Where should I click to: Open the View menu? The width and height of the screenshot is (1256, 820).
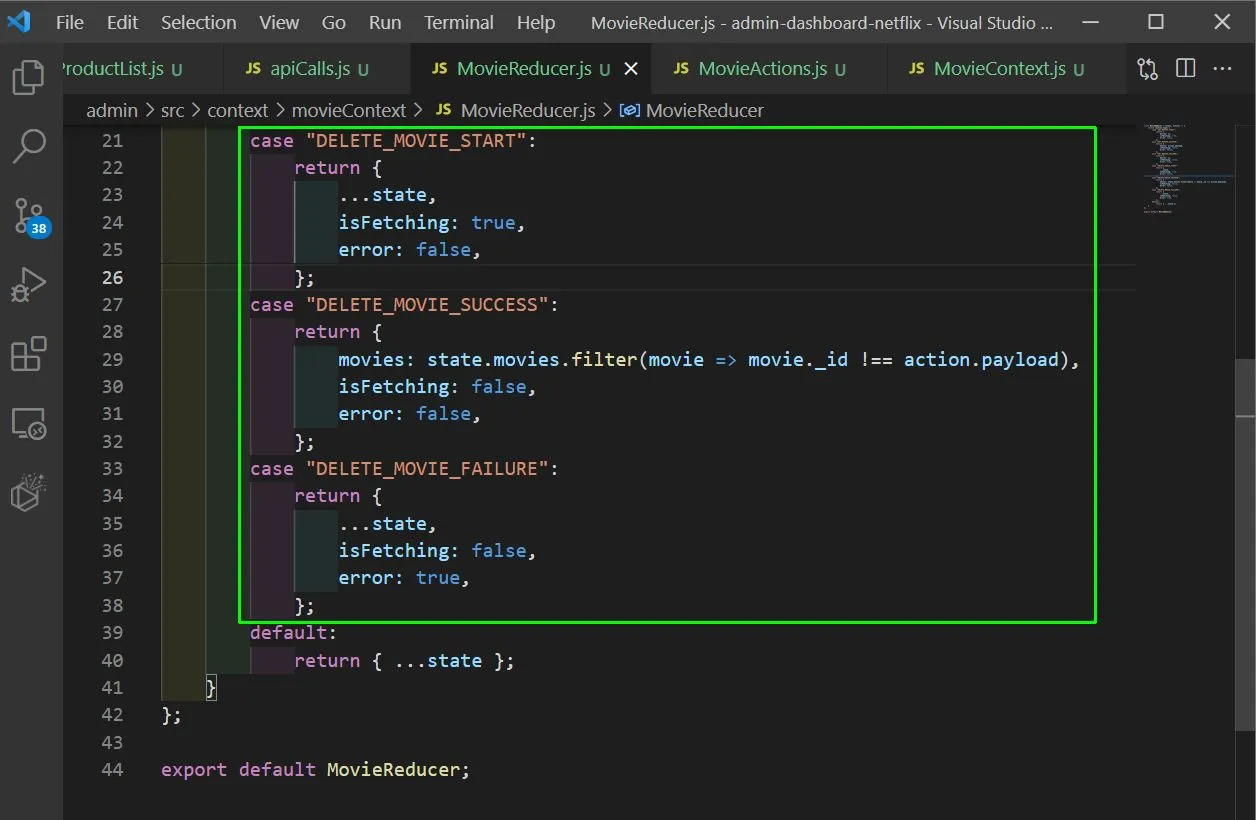279,22
